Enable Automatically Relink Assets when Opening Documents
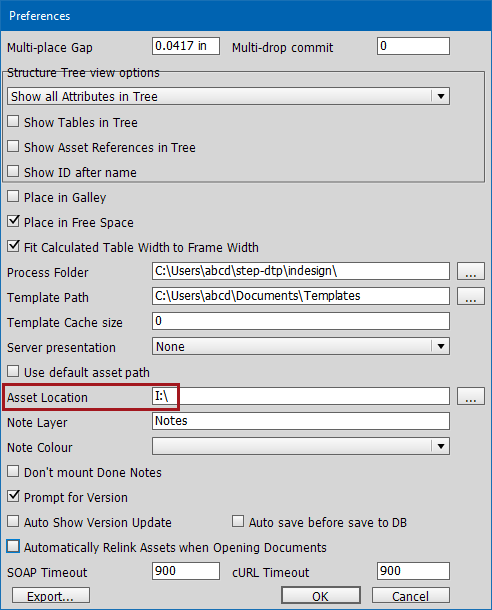The image size is (492, 610). pos(13,547)
